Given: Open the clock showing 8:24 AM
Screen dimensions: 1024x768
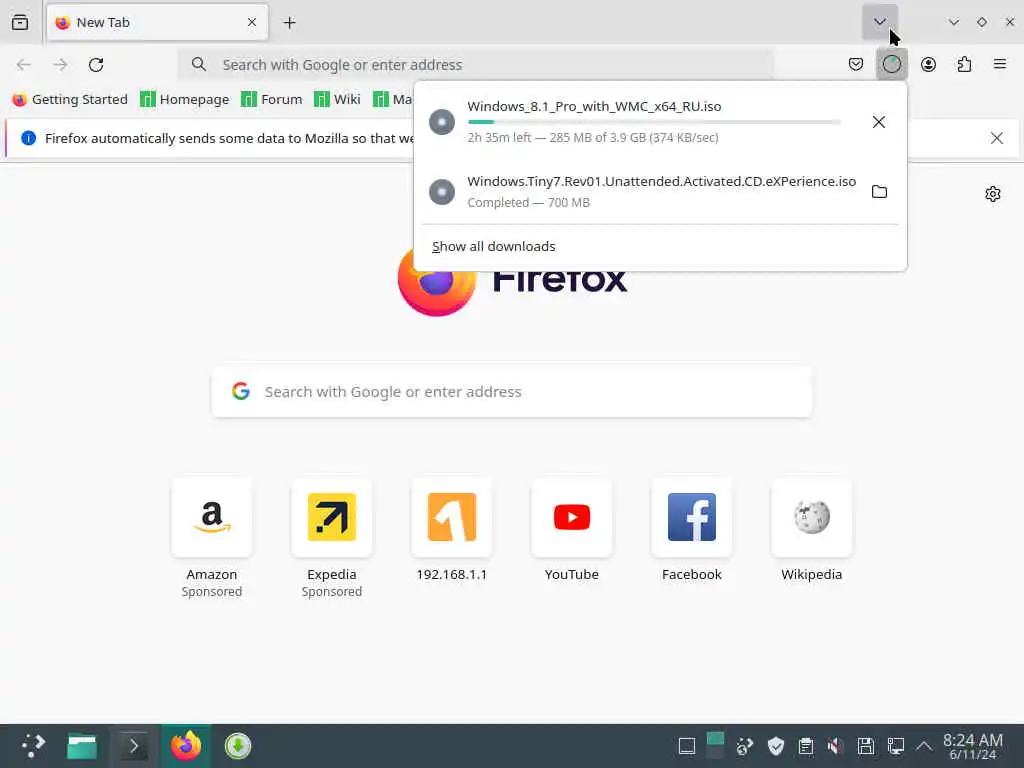Looking at the screenshot, I should 972,746.
